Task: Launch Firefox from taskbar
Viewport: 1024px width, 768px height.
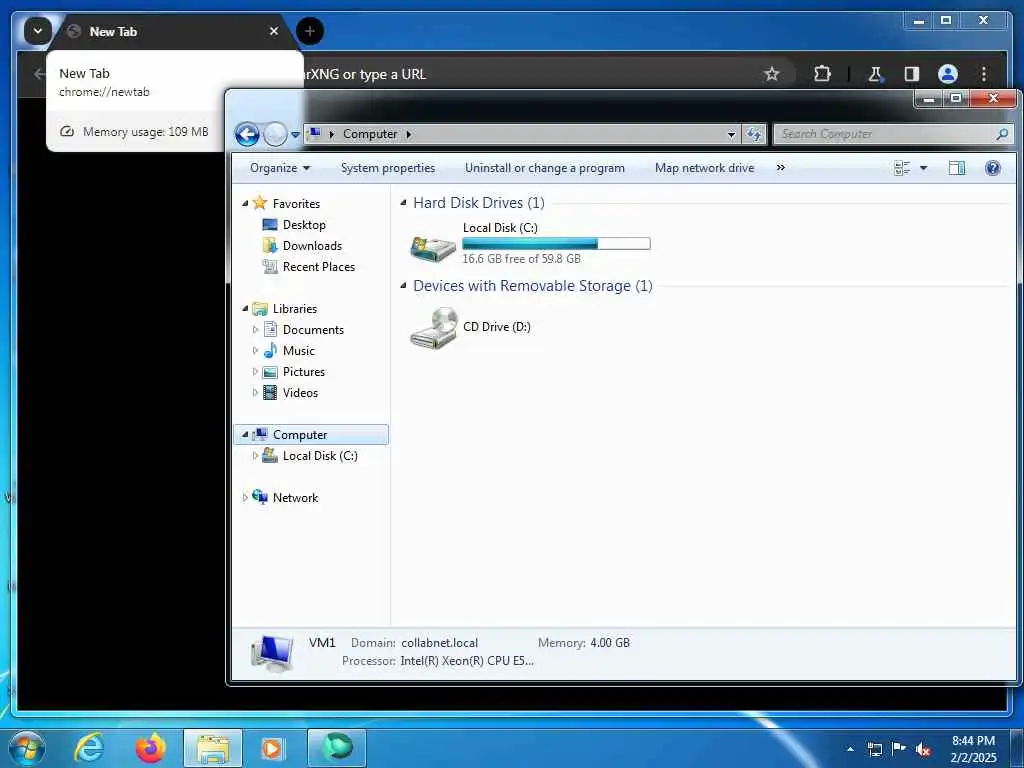Action: (151, 748)
